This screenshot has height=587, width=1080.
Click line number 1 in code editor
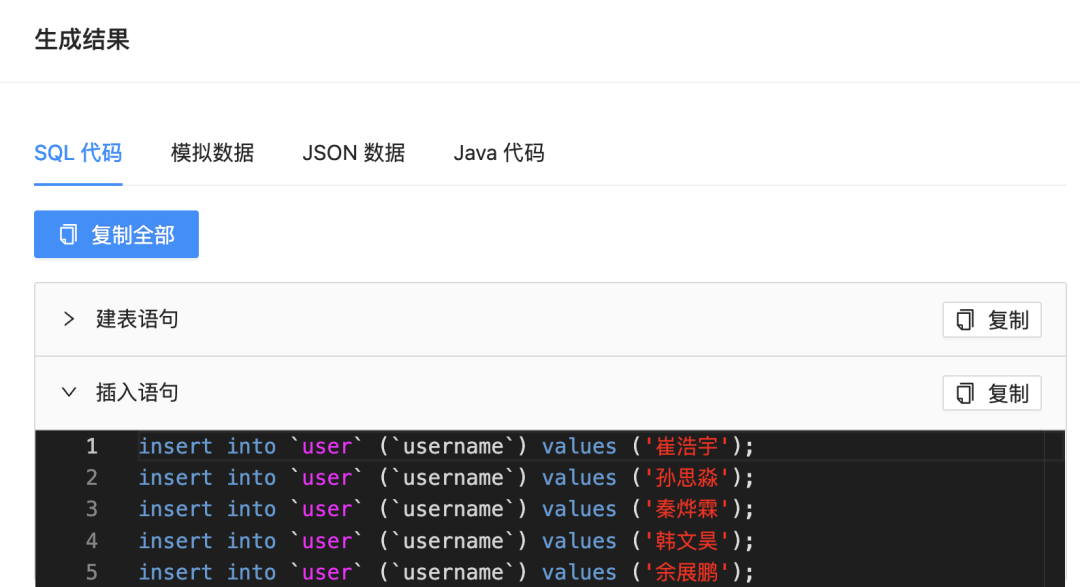coord(92,446)
